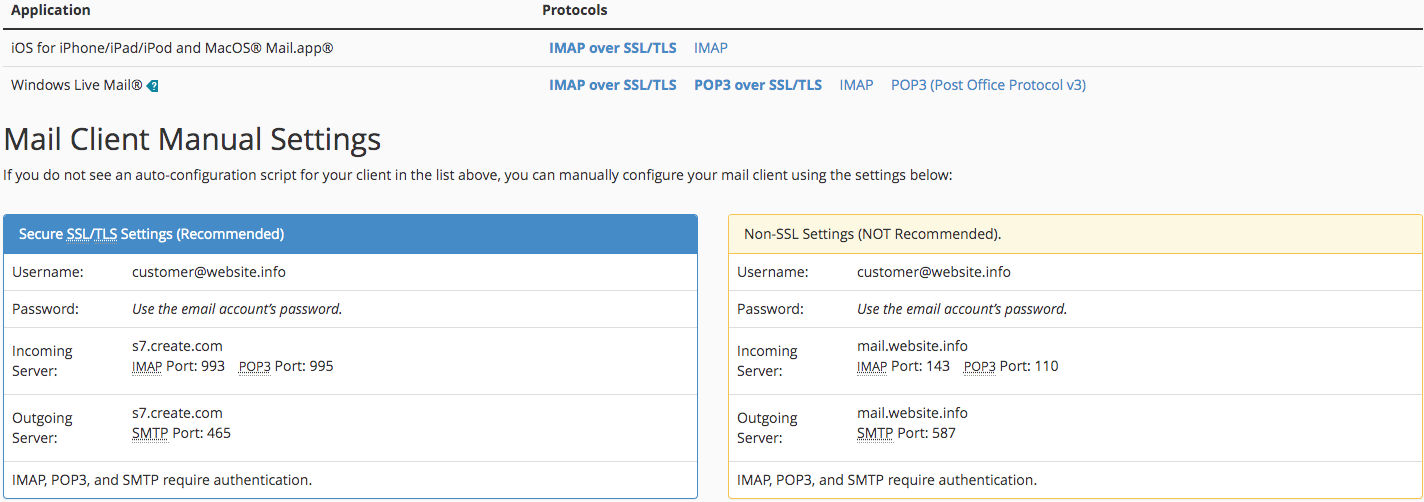Click the Non-SSL Settings (NOT Recommended) header
Viewport: 1424px width, 502px height.
click(x=872, y=234)
